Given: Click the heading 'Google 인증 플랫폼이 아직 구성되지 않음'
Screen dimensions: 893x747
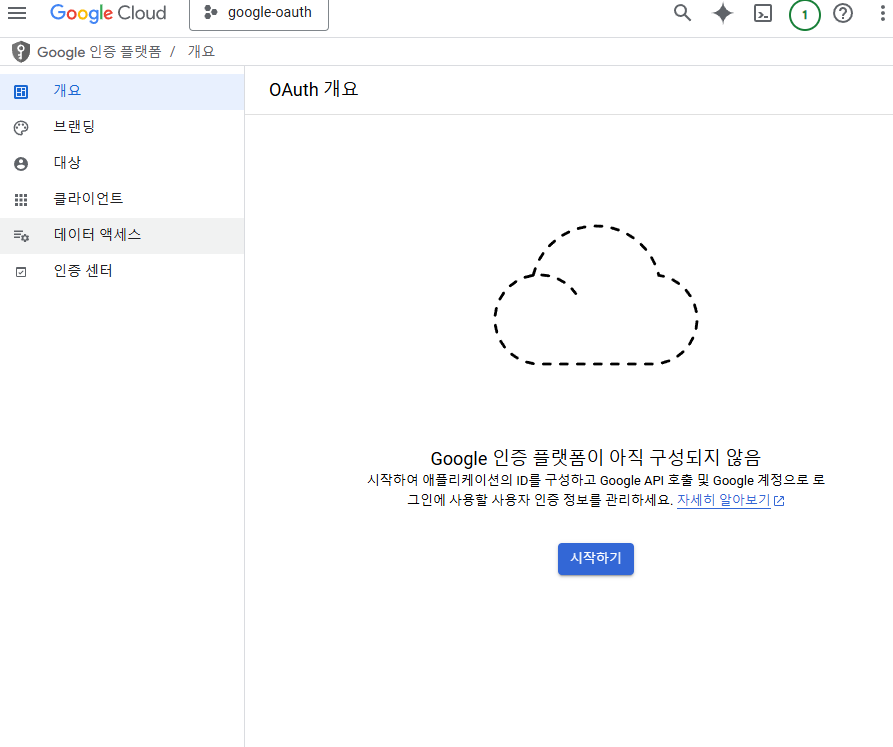Looking at the screenshot, I should pos(596,458).
